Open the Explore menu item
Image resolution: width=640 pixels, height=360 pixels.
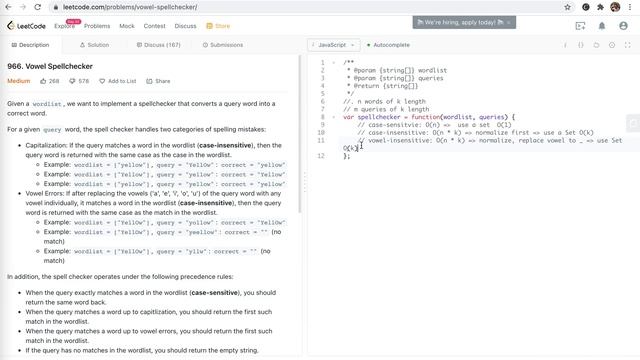64,26
